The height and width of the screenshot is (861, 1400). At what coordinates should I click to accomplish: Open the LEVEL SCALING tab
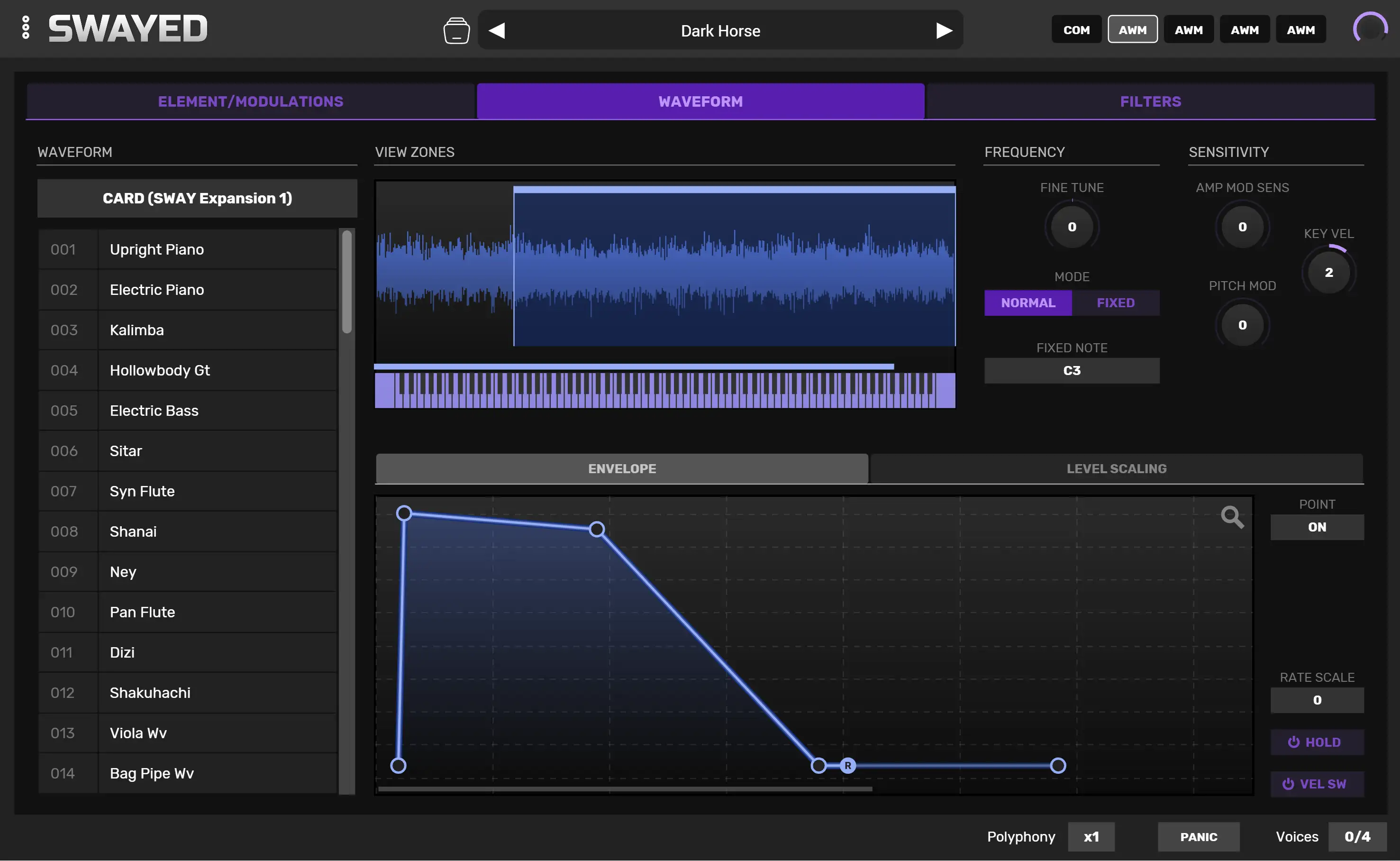(1116, 468)
